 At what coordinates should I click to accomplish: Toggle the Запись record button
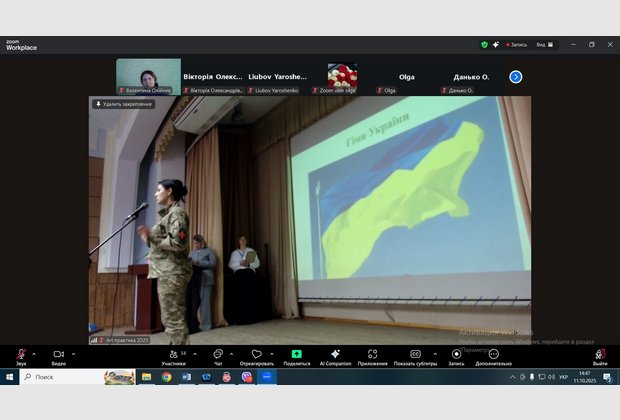[456, 354]
